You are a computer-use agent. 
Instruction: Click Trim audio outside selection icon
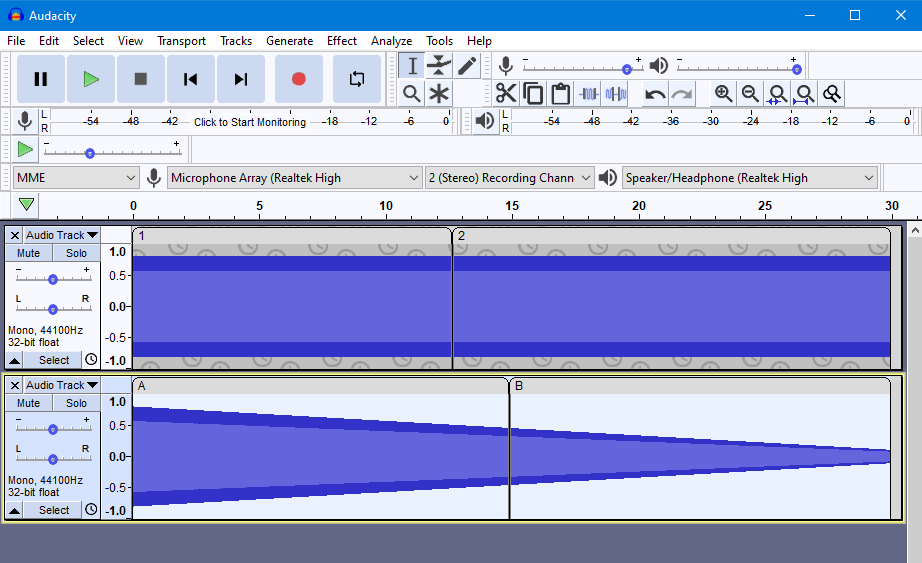pos(589,94)
